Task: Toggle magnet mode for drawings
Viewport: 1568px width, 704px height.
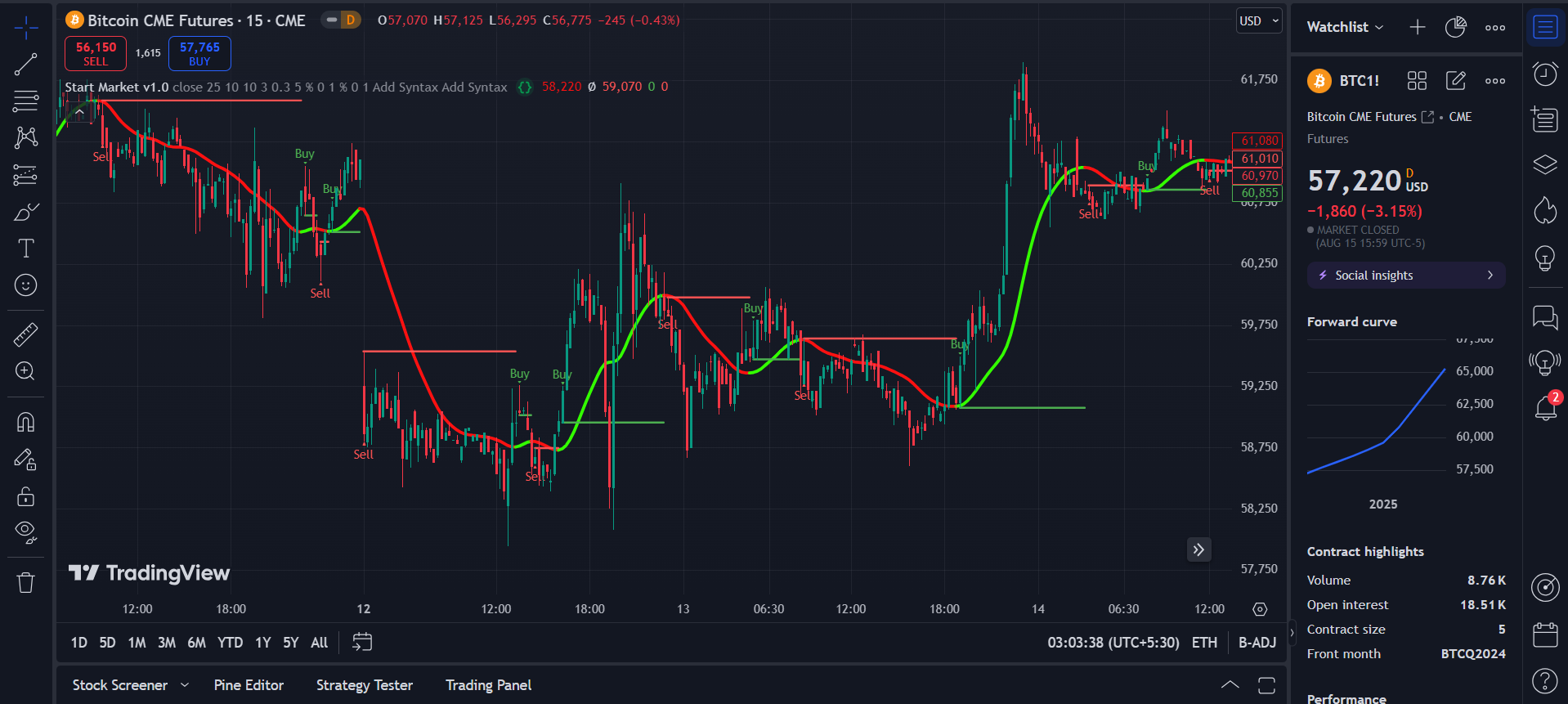Action: (x=26, y=422)
